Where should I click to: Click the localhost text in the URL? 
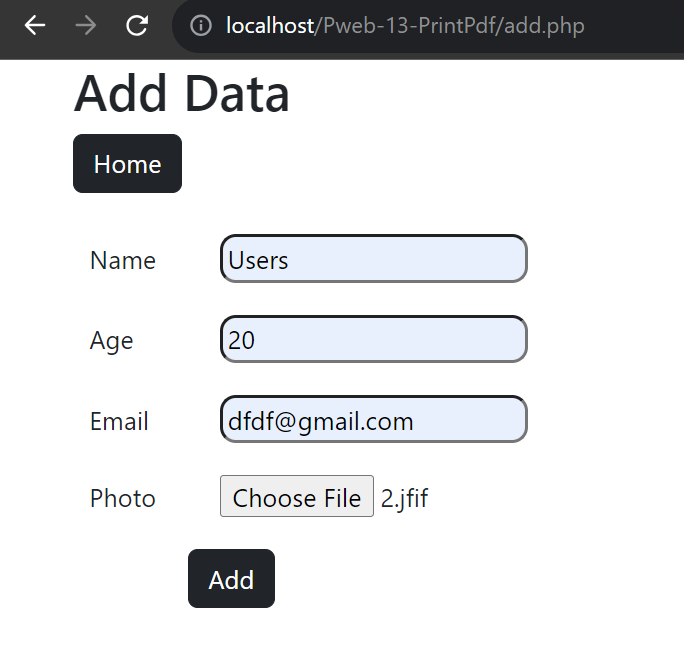point(270,25)
